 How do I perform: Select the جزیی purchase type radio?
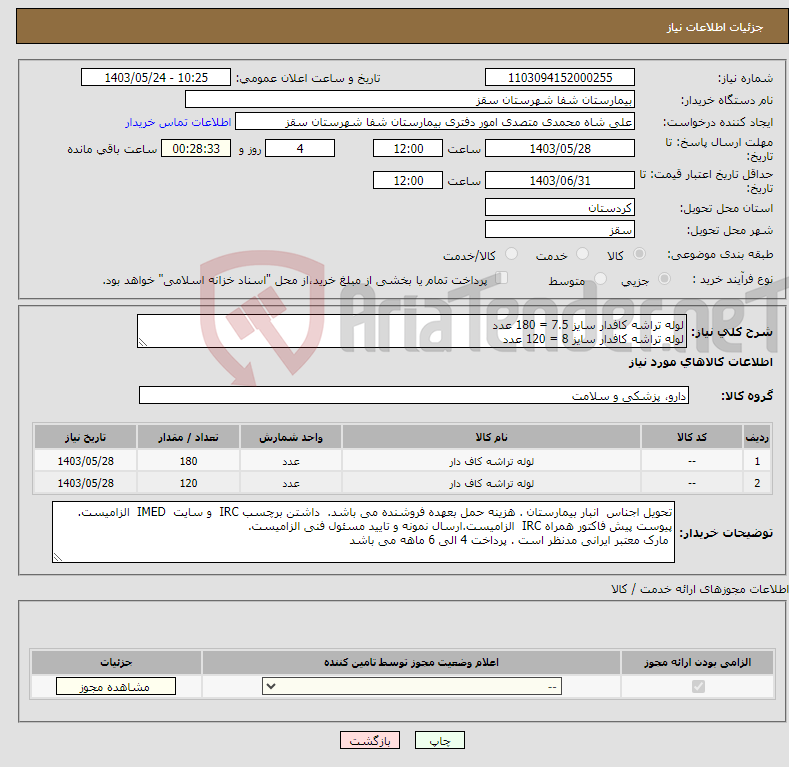click(x=664, y=278)
